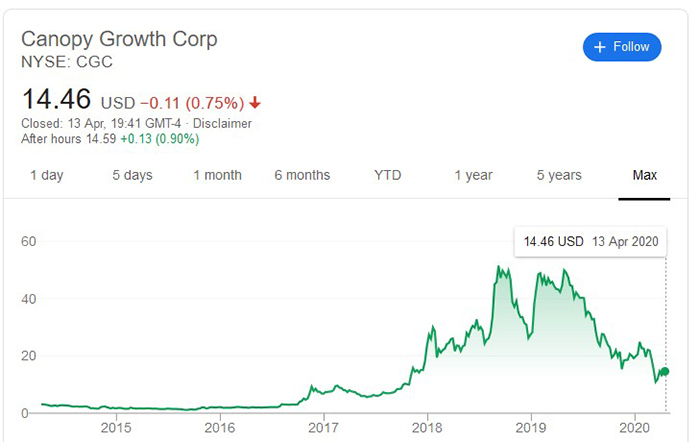Click the red down arrow price indicator
Viewport: 700px width, 442px height.
(x=256, y=102)
